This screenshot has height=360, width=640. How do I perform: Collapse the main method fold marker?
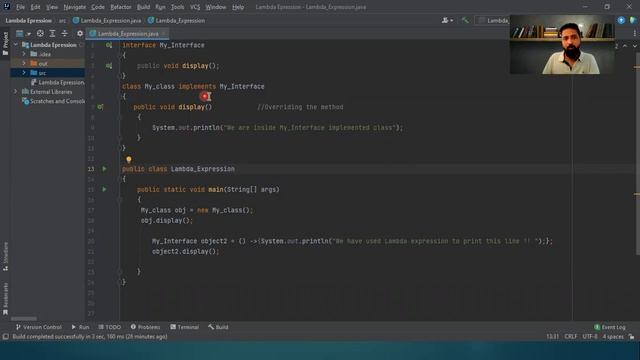120,200
